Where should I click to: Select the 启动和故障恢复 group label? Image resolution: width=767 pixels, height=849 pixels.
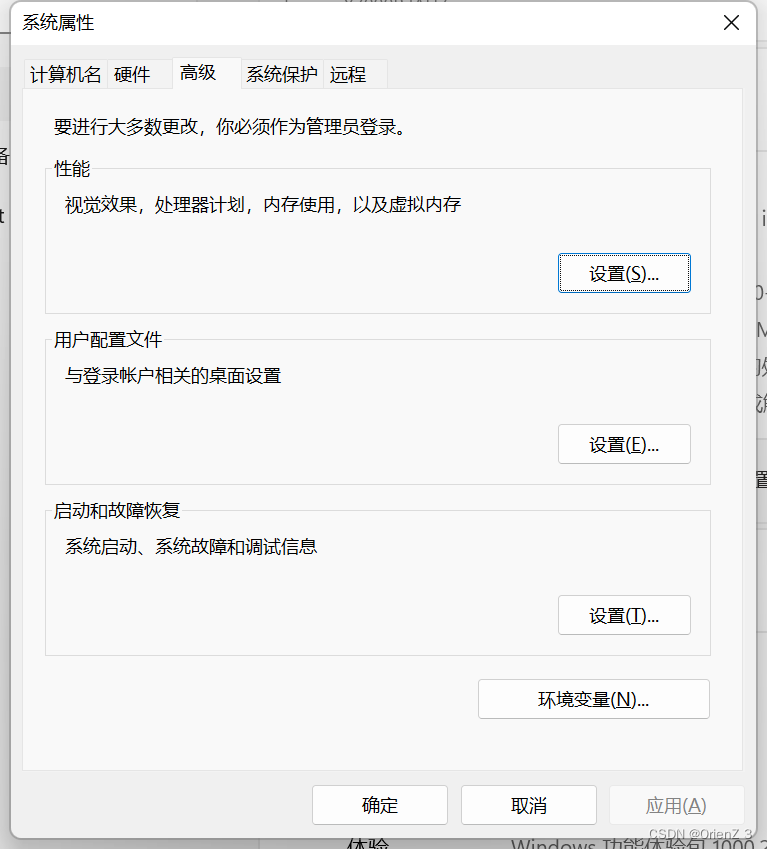(117, 511)
